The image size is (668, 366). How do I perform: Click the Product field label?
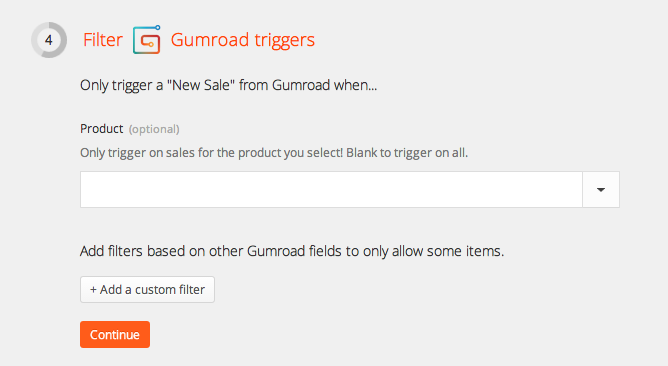tap(101, 129)
